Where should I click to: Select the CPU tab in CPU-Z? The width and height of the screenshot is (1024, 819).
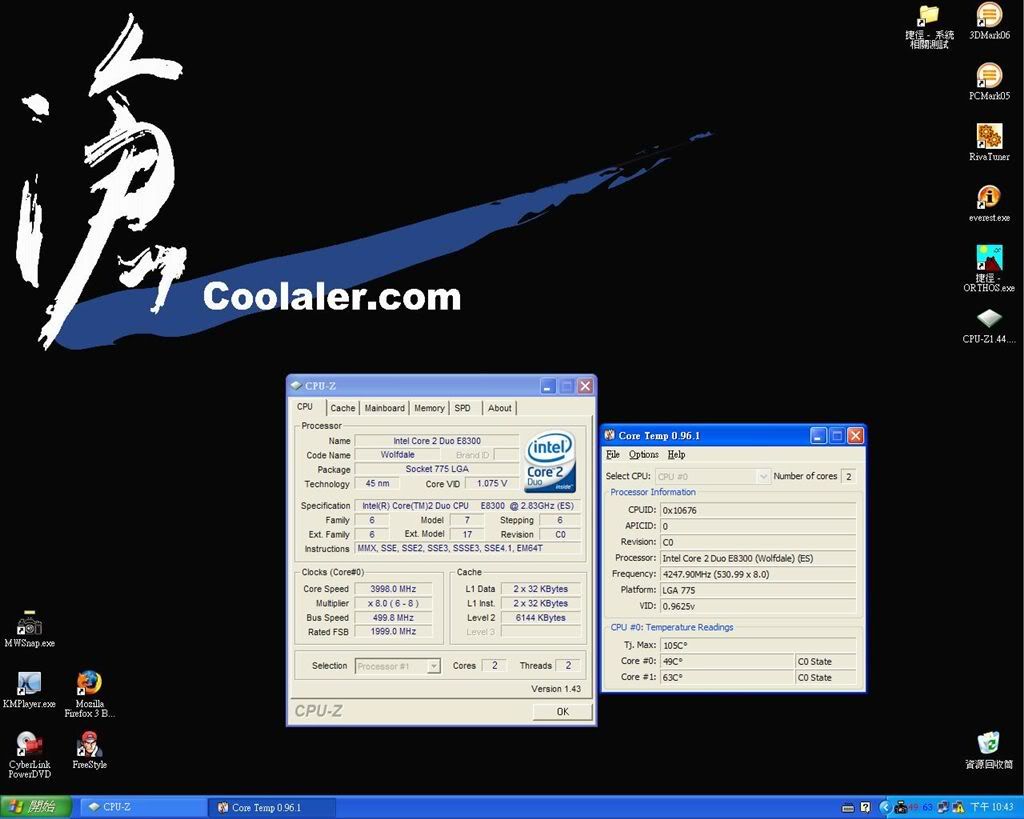305,407
